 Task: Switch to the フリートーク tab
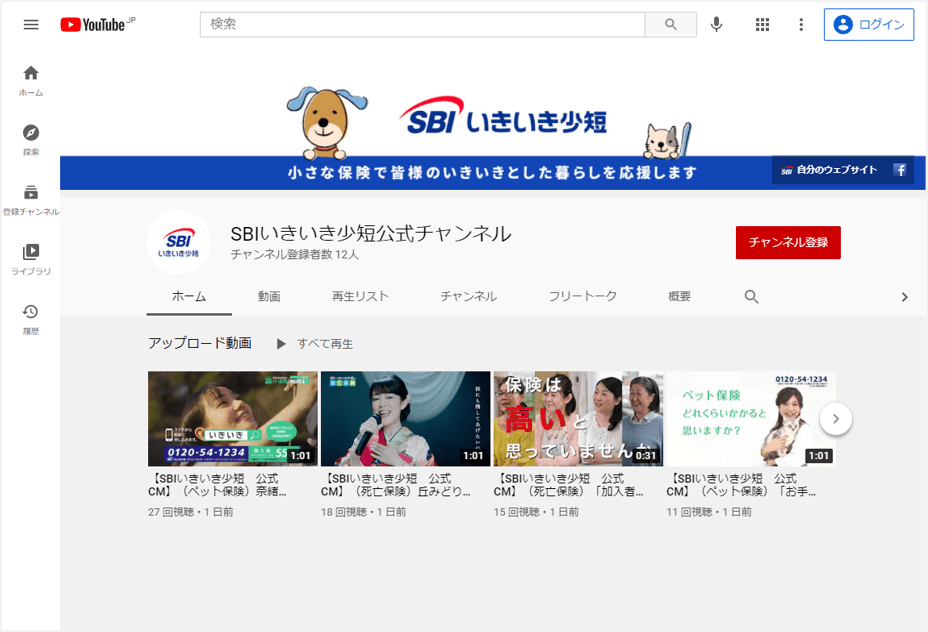(582, 296)
